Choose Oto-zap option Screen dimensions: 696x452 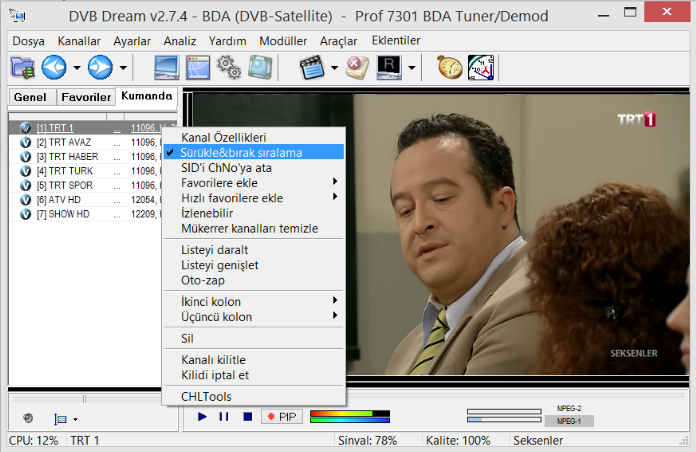(254, 280)
